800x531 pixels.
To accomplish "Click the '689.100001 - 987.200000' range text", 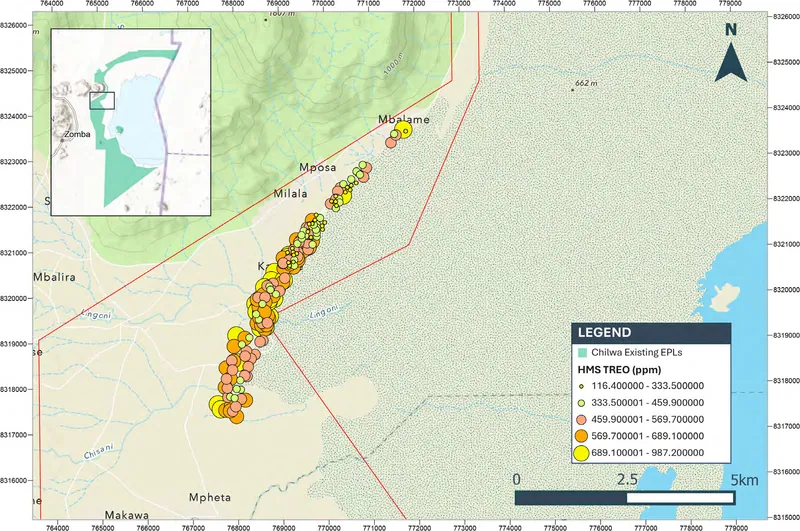I will point(647,453).
